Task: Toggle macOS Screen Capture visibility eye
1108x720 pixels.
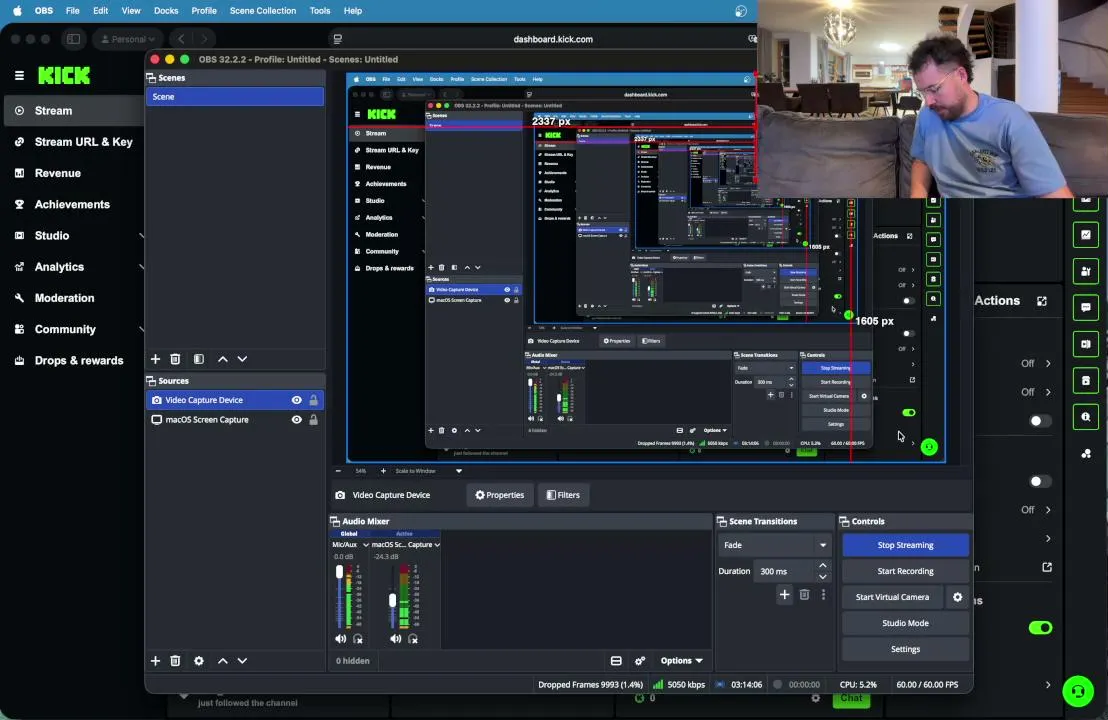Action: (x=297, y=420)
